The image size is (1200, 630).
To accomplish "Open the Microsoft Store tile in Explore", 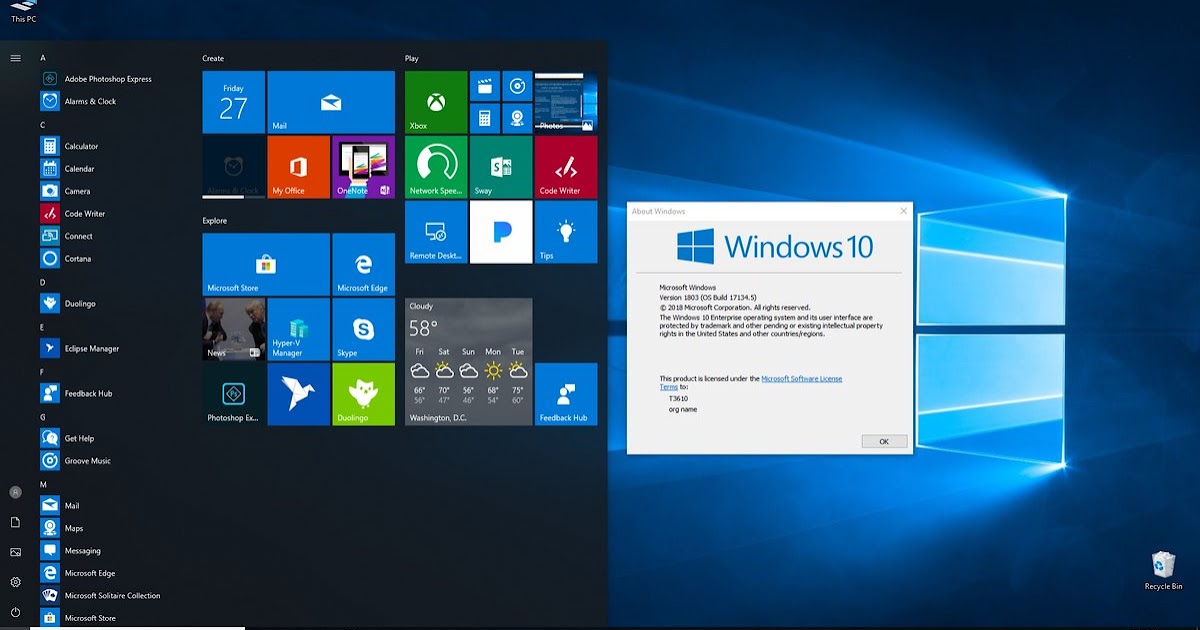I will (x=266, y=264).
